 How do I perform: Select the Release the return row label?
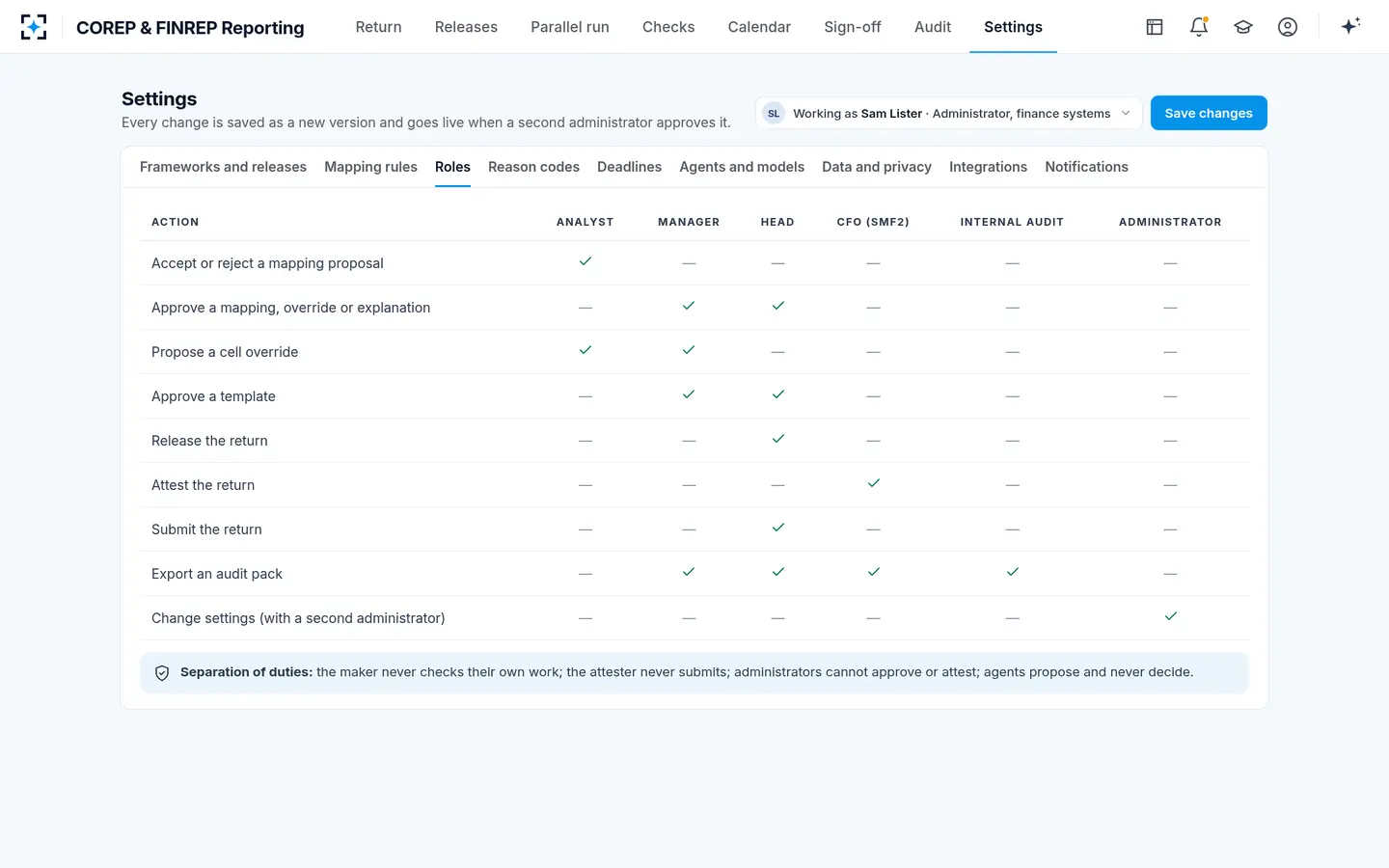coord(209,441)
